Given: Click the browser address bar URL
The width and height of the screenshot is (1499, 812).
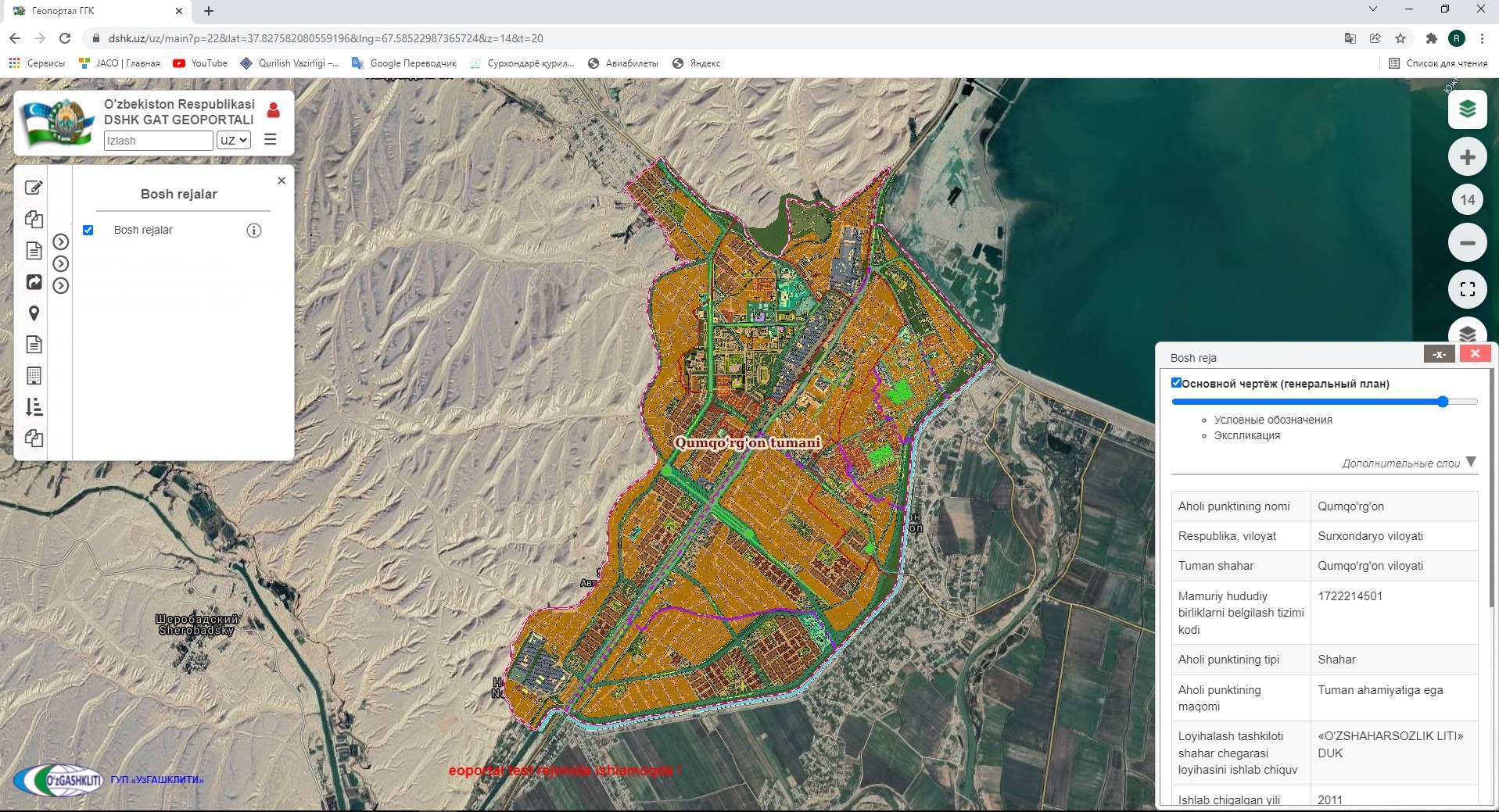Looking at the screenshot, I should coord(325,38).
